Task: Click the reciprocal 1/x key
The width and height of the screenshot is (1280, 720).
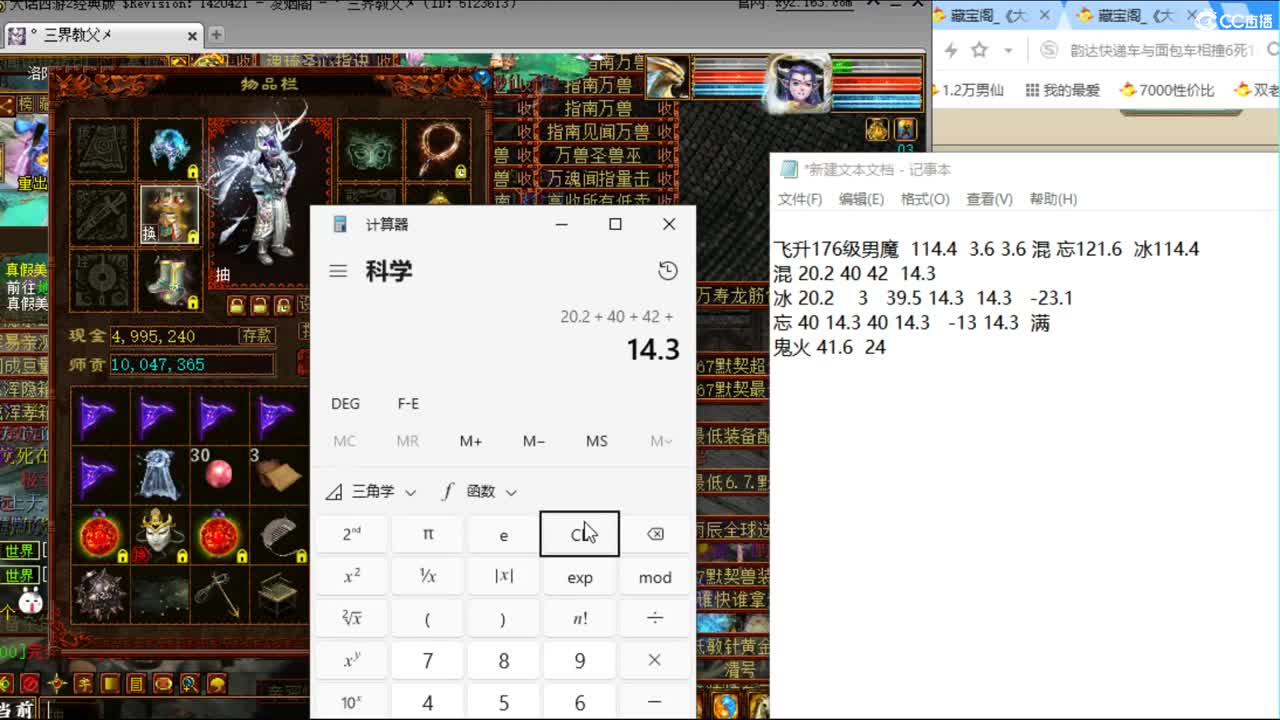Action: pyautogui.click(x=428, y=577)
